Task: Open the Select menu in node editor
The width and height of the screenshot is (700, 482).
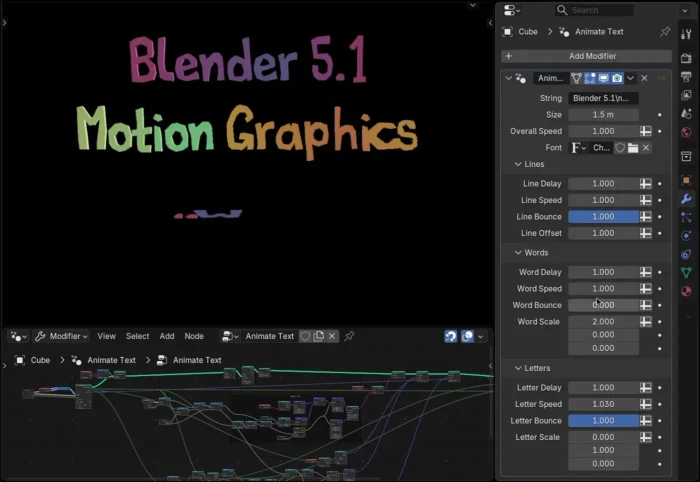Action: click(x=137, y=336)
